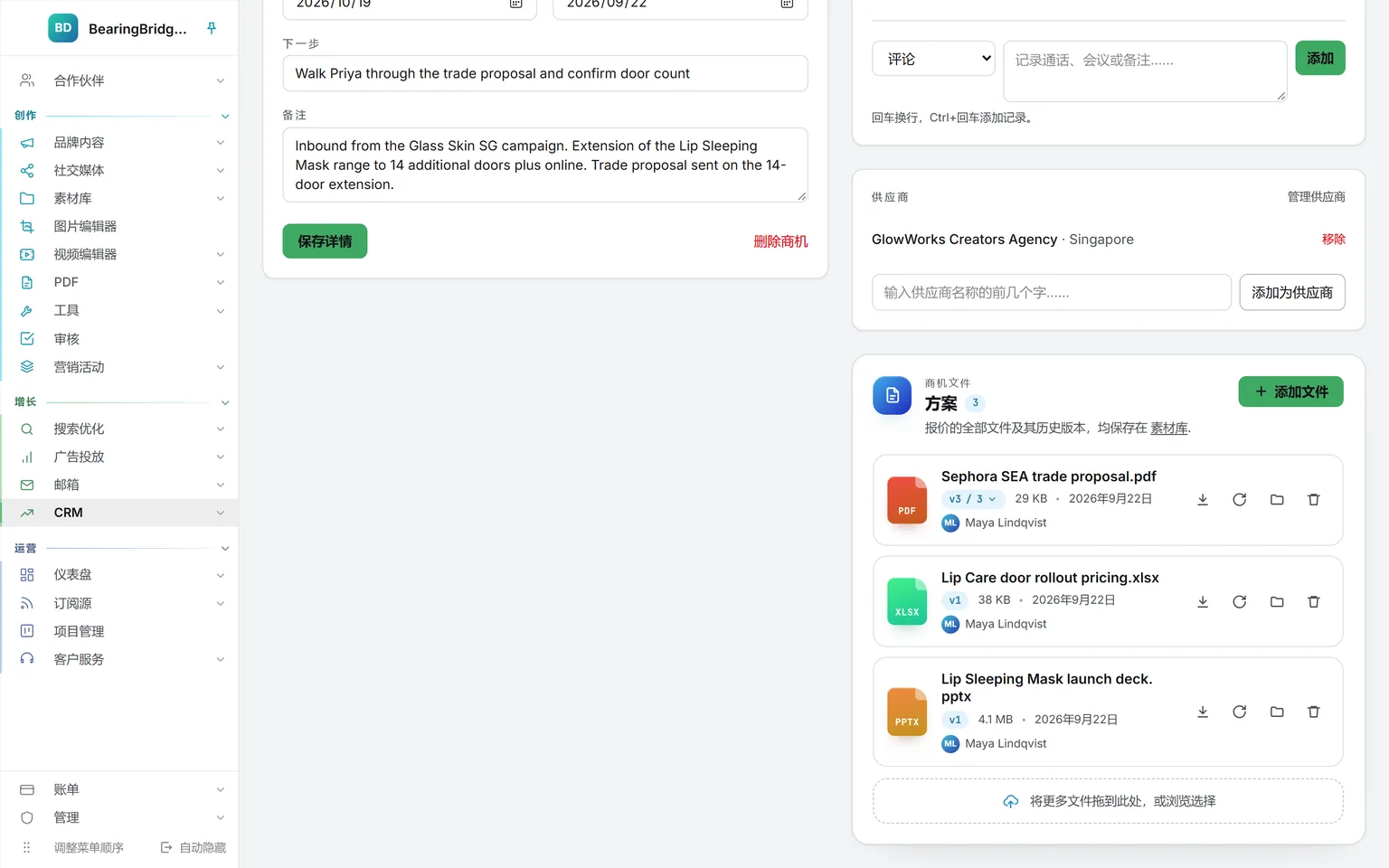This screenshot has width=1389, height=868.
Task: Delete Sephora SEA trade proposal.pdf file
Action: 1314,500
